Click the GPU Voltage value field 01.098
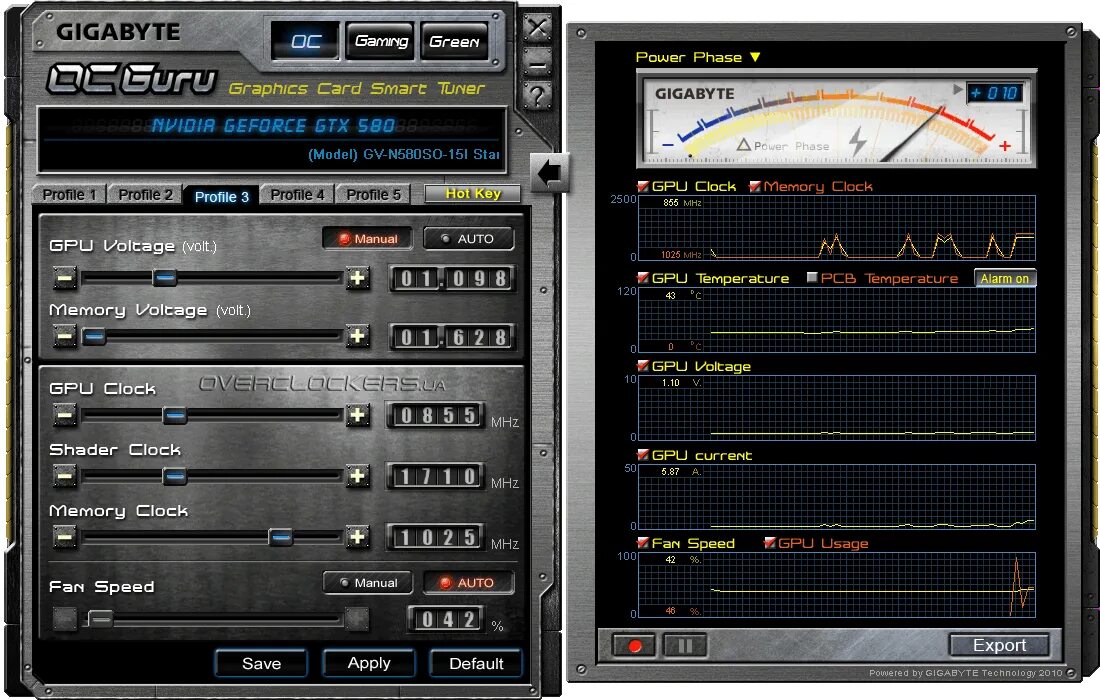This screenshot has width=1100, height=700. pyautogui.click(x=453, y=278)
